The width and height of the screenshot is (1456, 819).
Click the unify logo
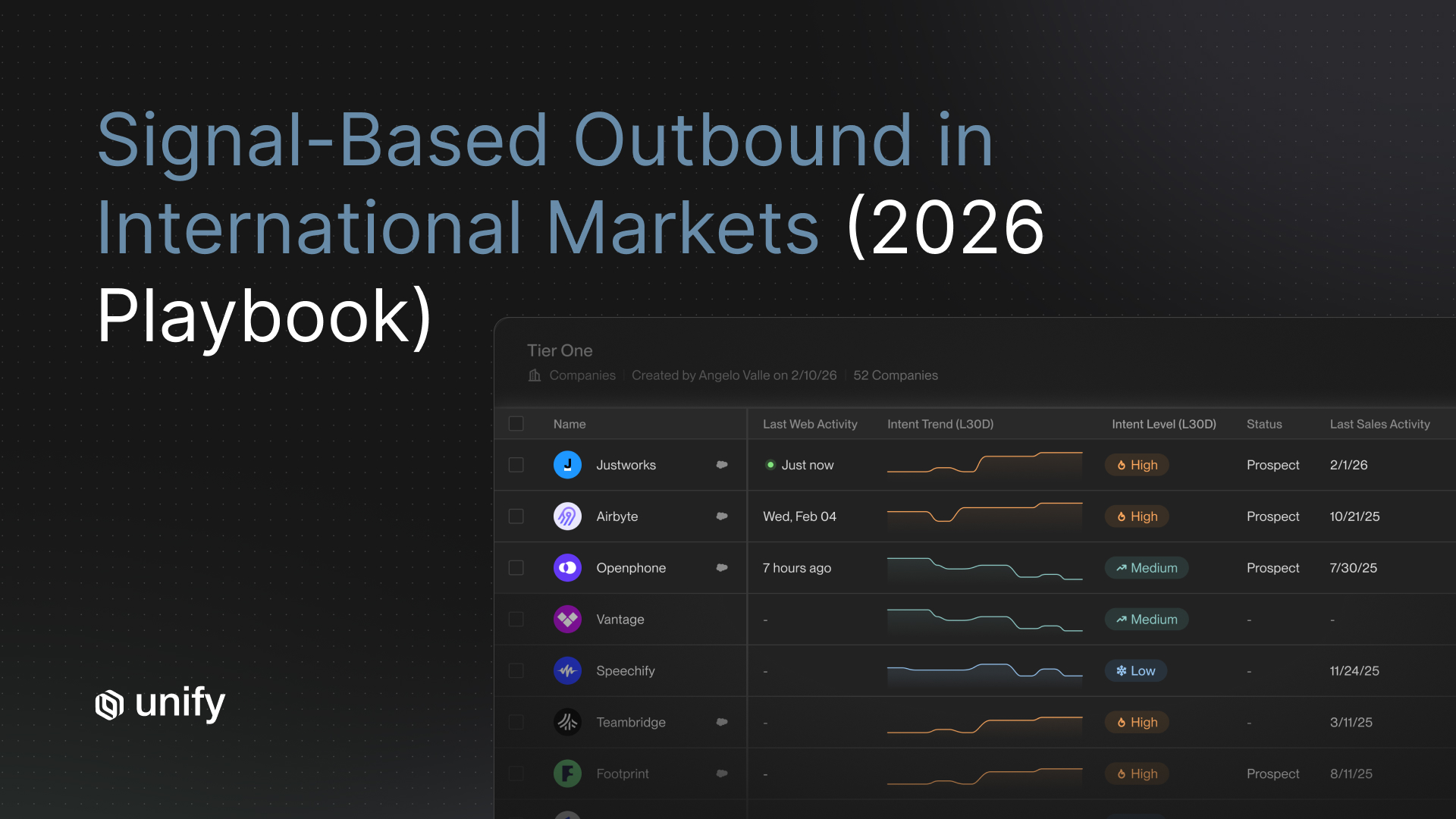(x=160, y=704)
